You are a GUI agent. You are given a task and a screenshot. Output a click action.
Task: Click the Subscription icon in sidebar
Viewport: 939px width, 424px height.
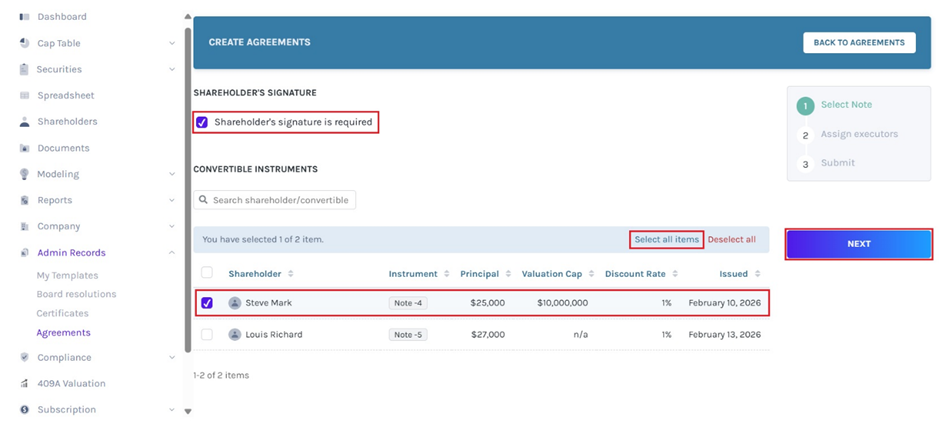click(x=24, y=409)
